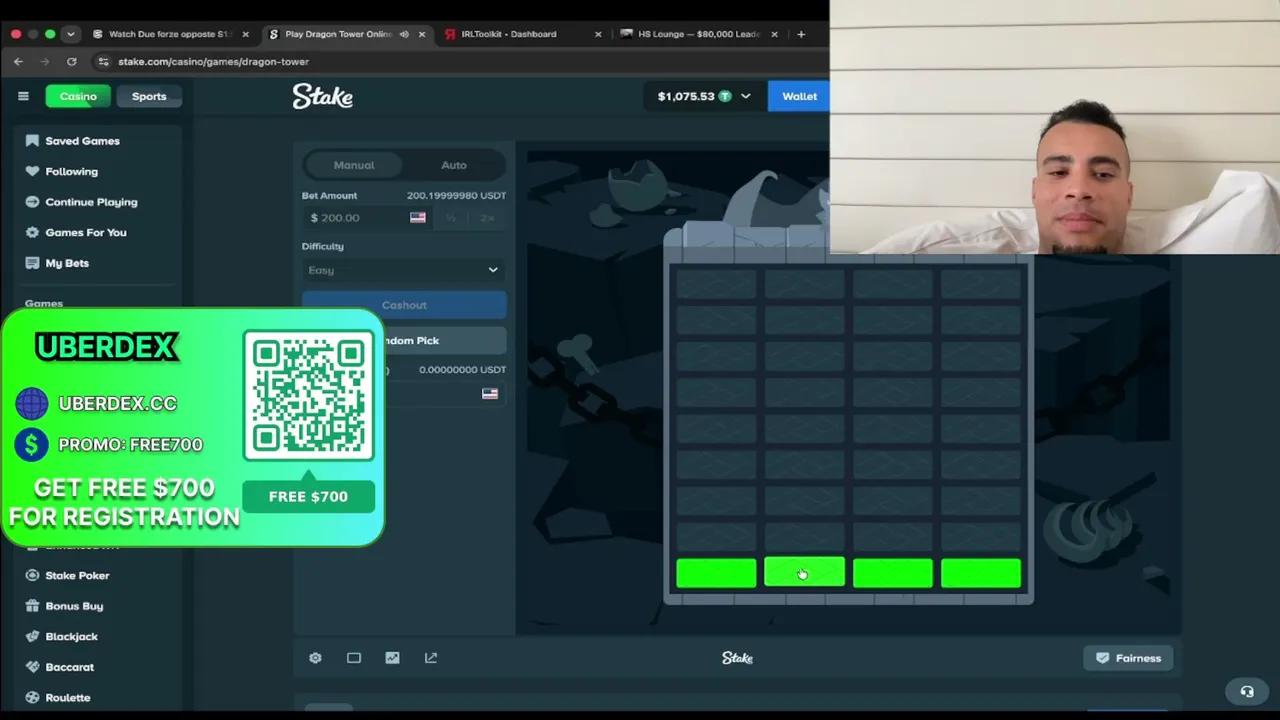Image resolution: width=1280 pixels, height=720 pixels.
Task: Click the Games sidebar heading
Action: (44, 303)
